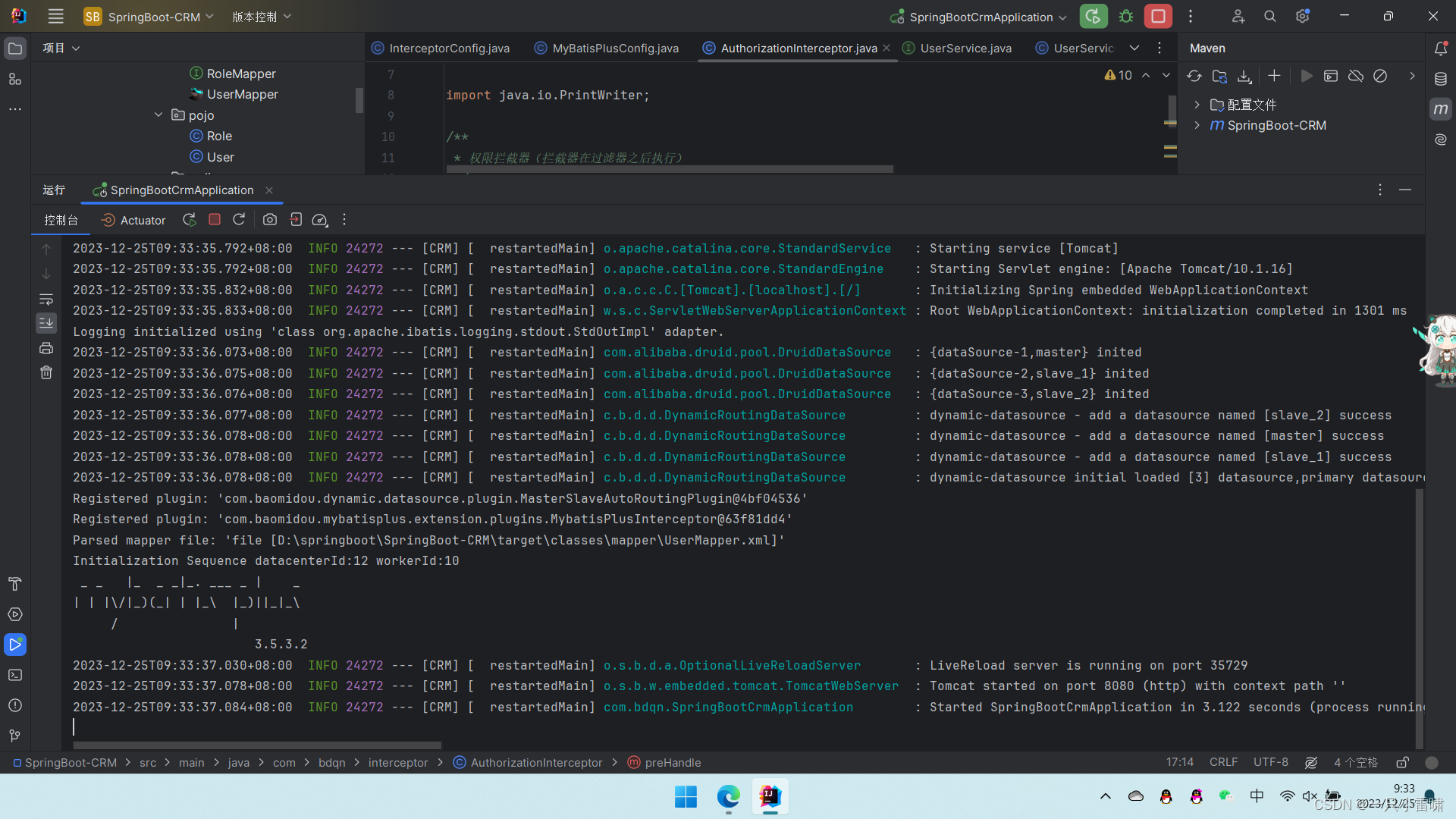The height and width of the screenshot is (819, 1456).
Task: Click the console print icon
Action: (46, 348)
